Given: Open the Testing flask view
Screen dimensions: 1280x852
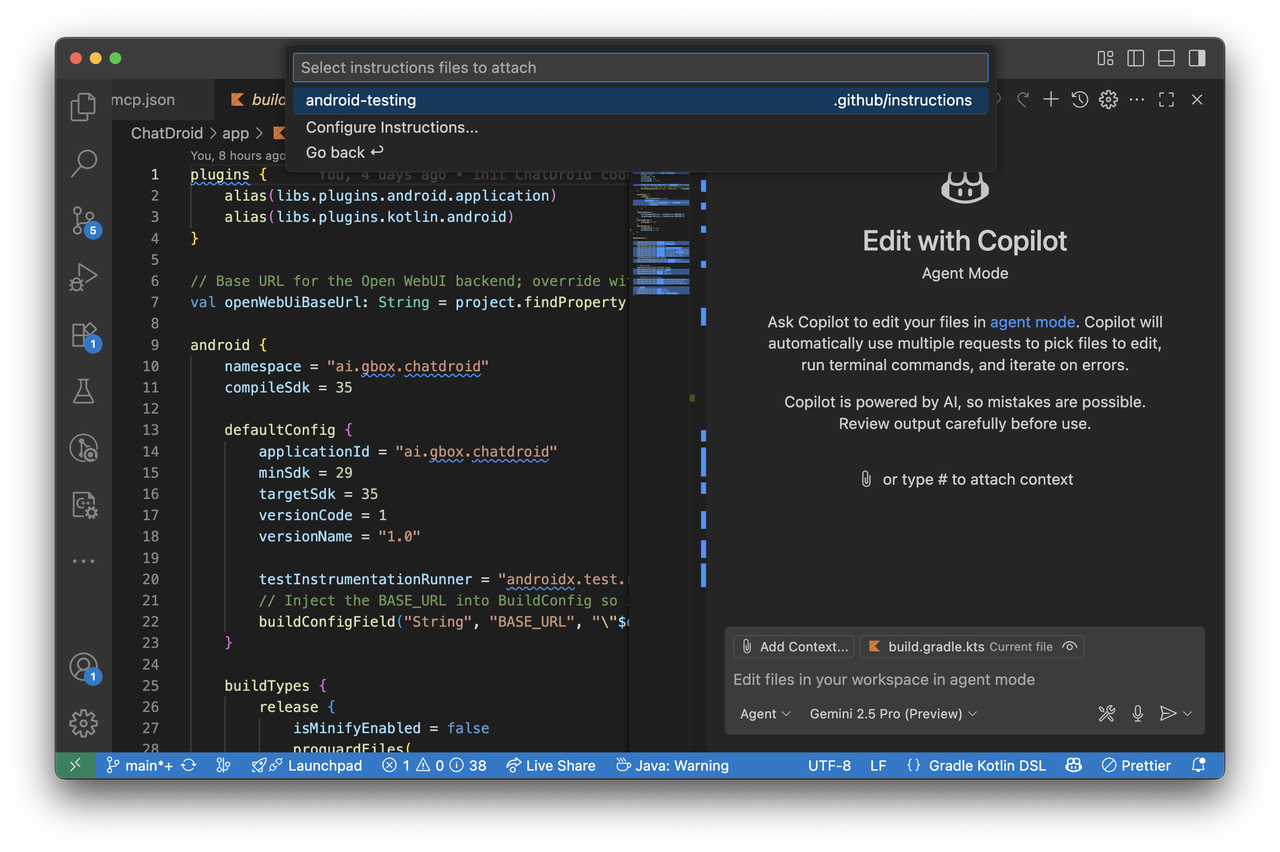Looking at the screenshot, I should (x=83, y=391).
